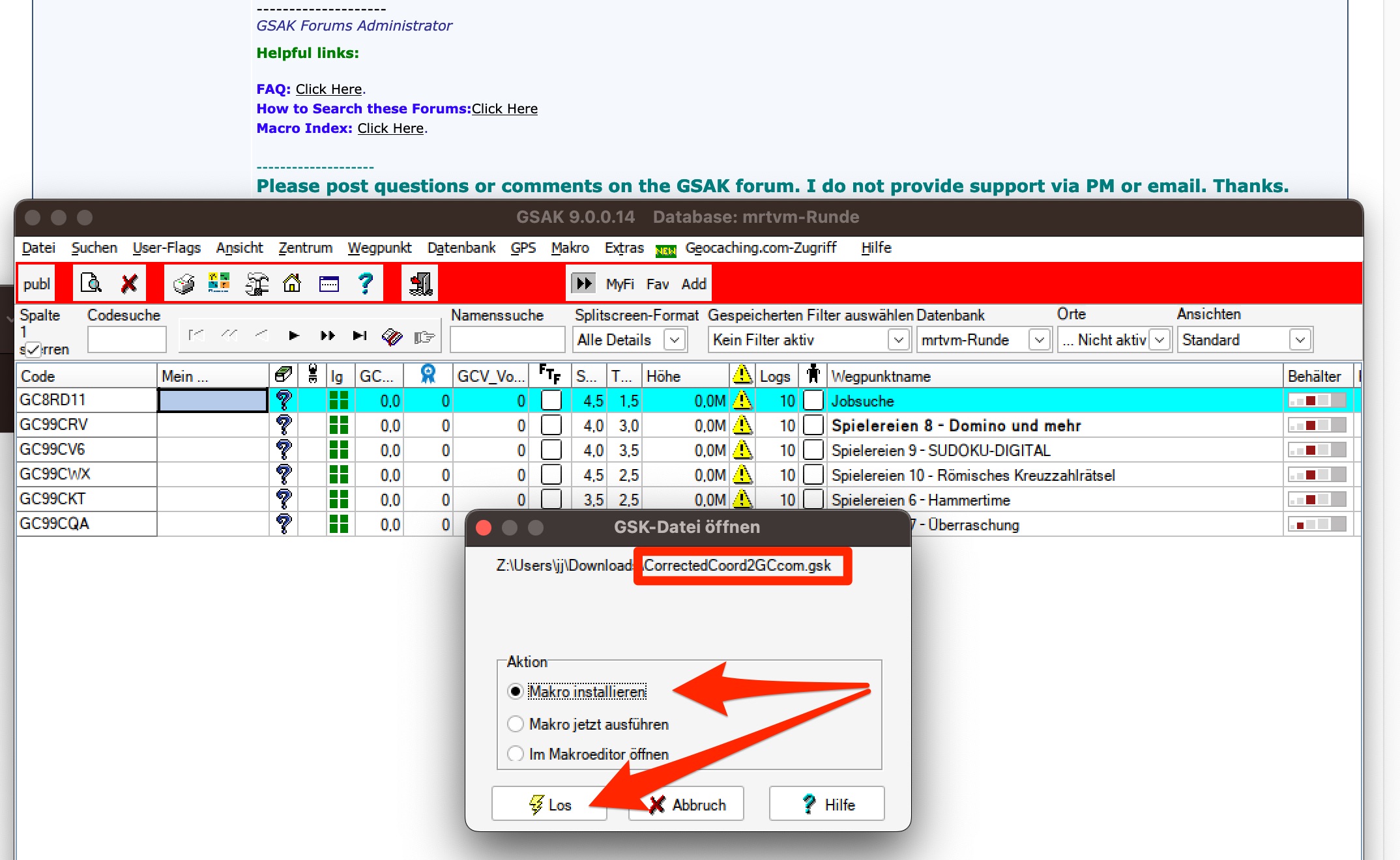Open the Makro menu
Screen dimensions: 1400x860
(x=570, y=248)
